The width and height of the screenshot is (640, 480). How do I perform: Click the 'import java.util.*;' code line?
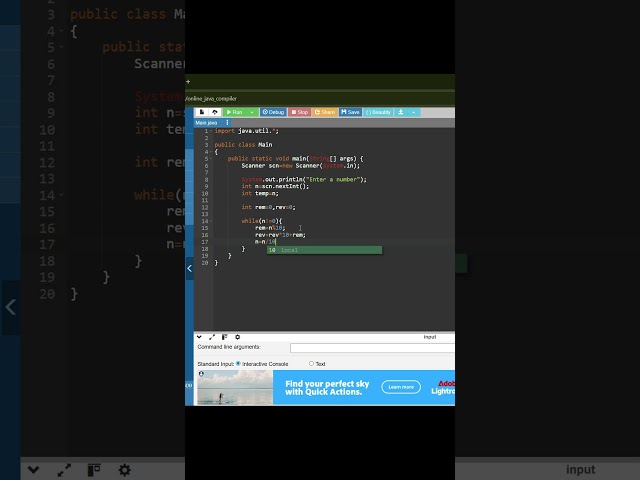(247, 131)
